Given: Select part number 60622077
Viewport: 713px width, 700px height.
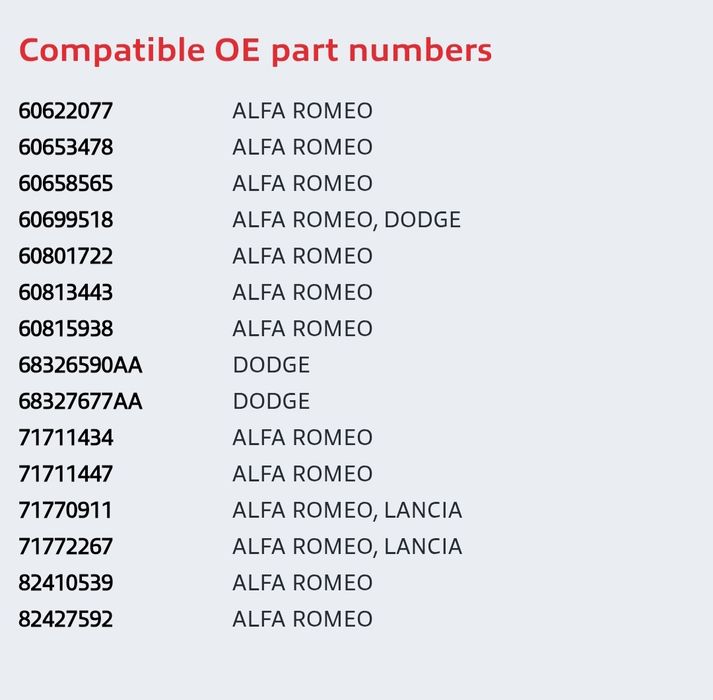Looking at the screenshot, I should tap(65, 111).
